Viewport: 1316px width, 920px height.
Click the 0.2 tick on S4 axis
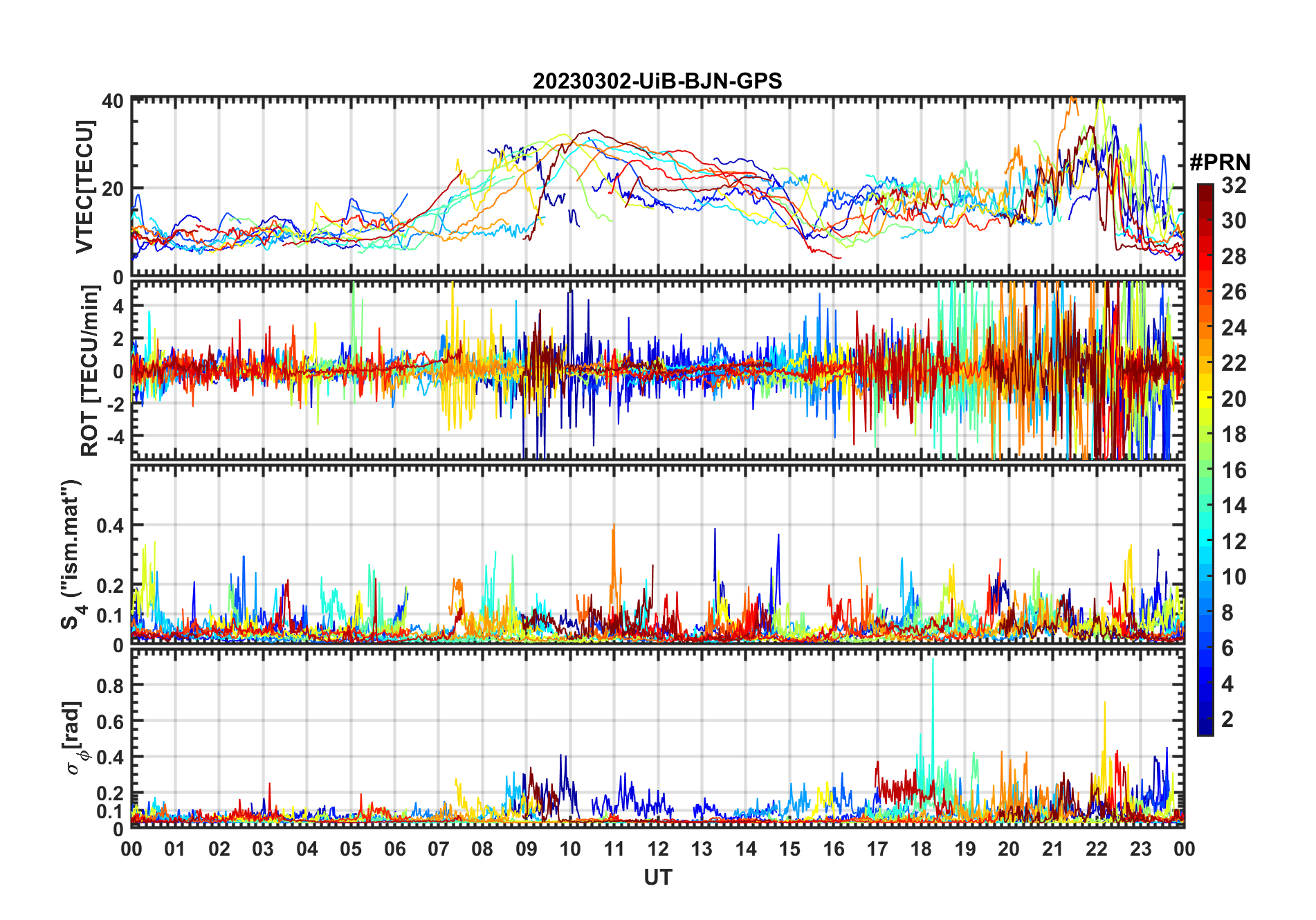point(110,585)
